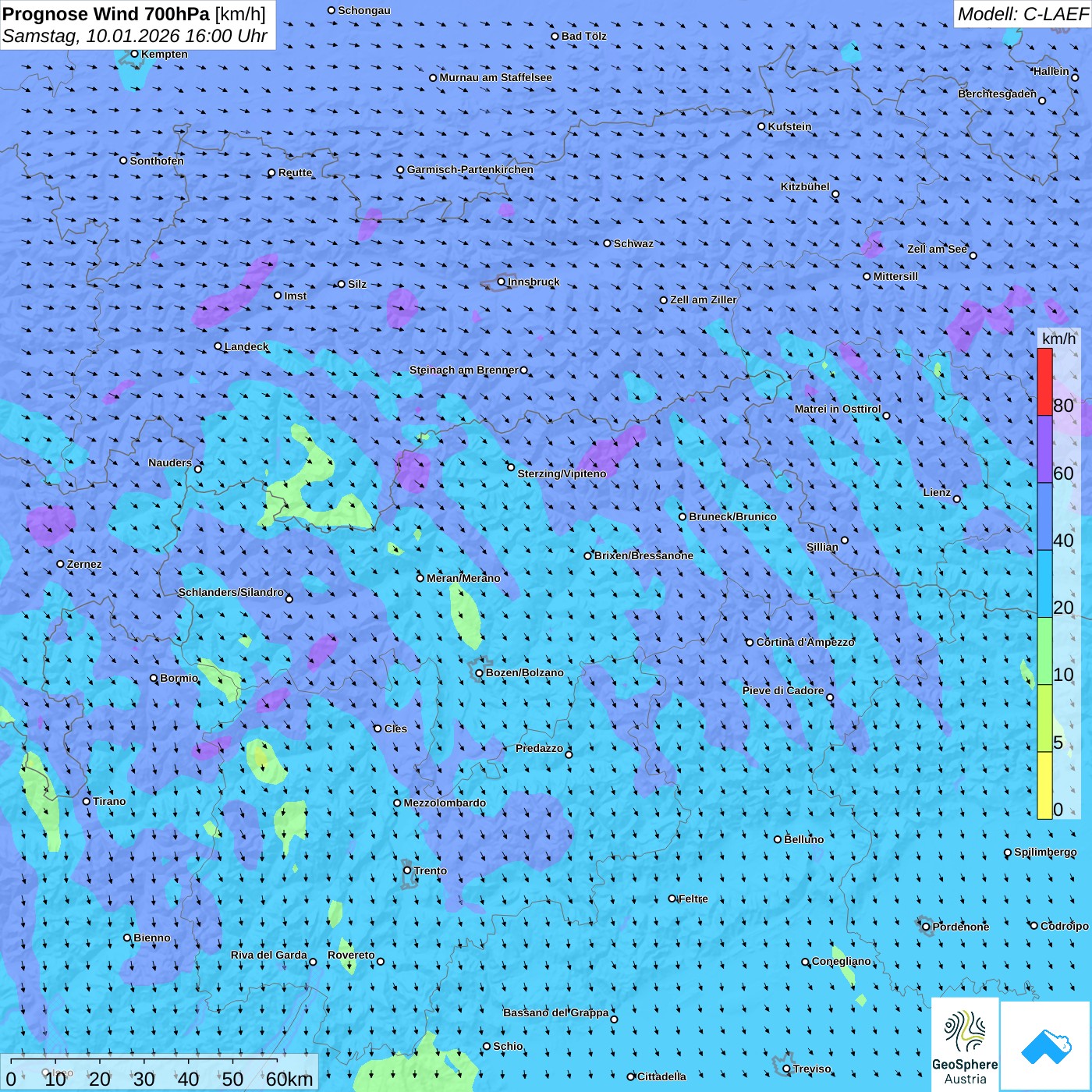The height and width of the screenshot is (1092, 1092).
Task: Select the red 80 km/h legend color
Action: (1044, 381)
